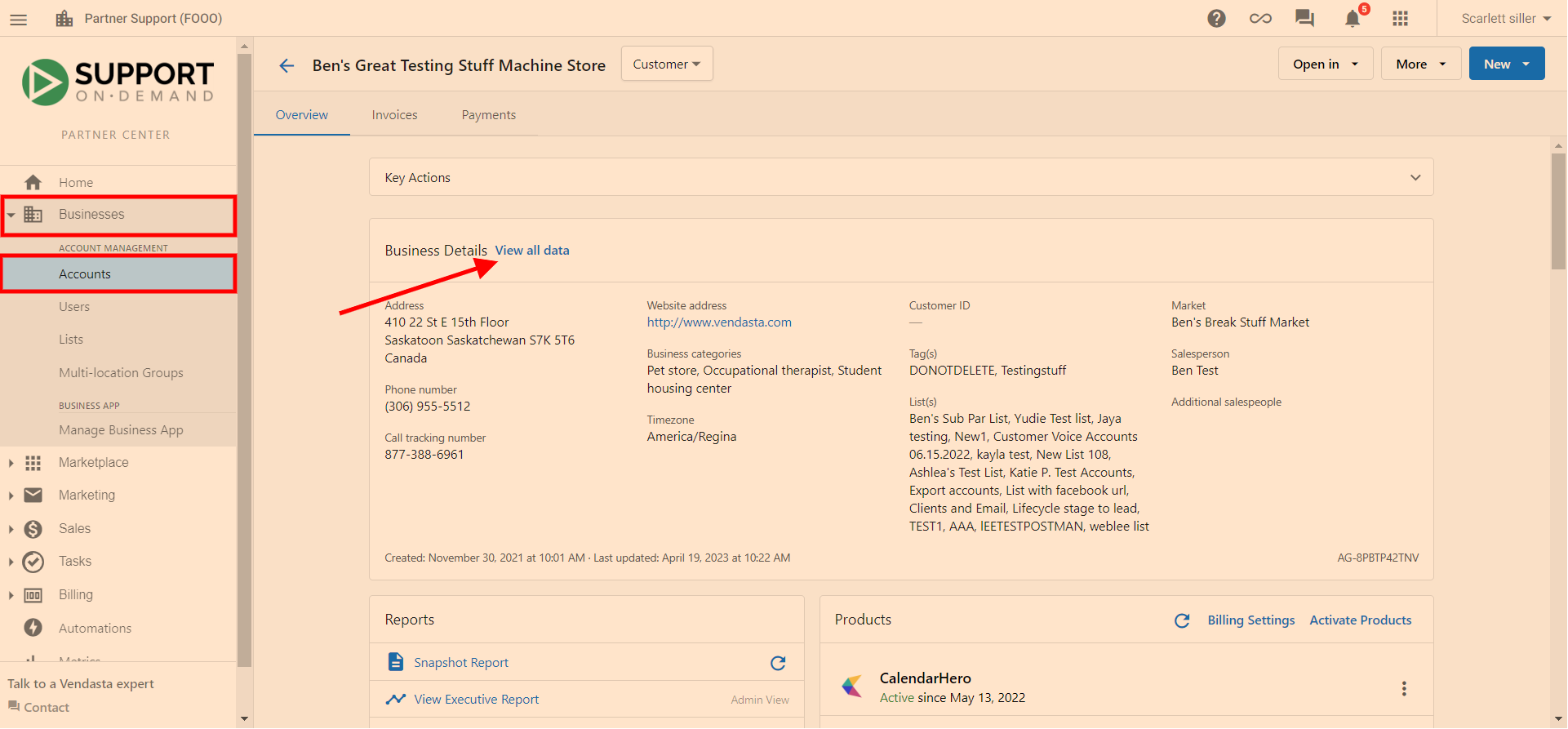Switch to the Invoices tab
This screenshot has width=1568, height=729.
pos(395,115)
